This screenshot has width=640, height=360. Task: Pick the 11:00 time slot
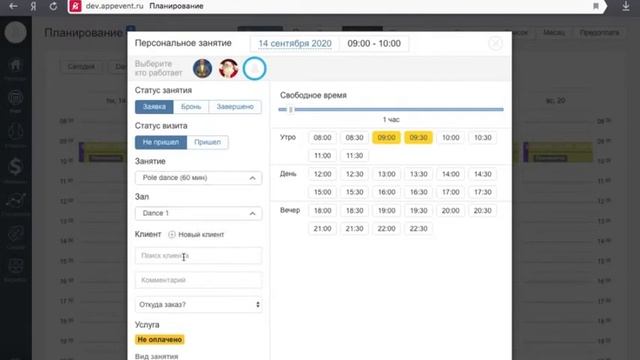pyautogui.click(x=322, y=156)
